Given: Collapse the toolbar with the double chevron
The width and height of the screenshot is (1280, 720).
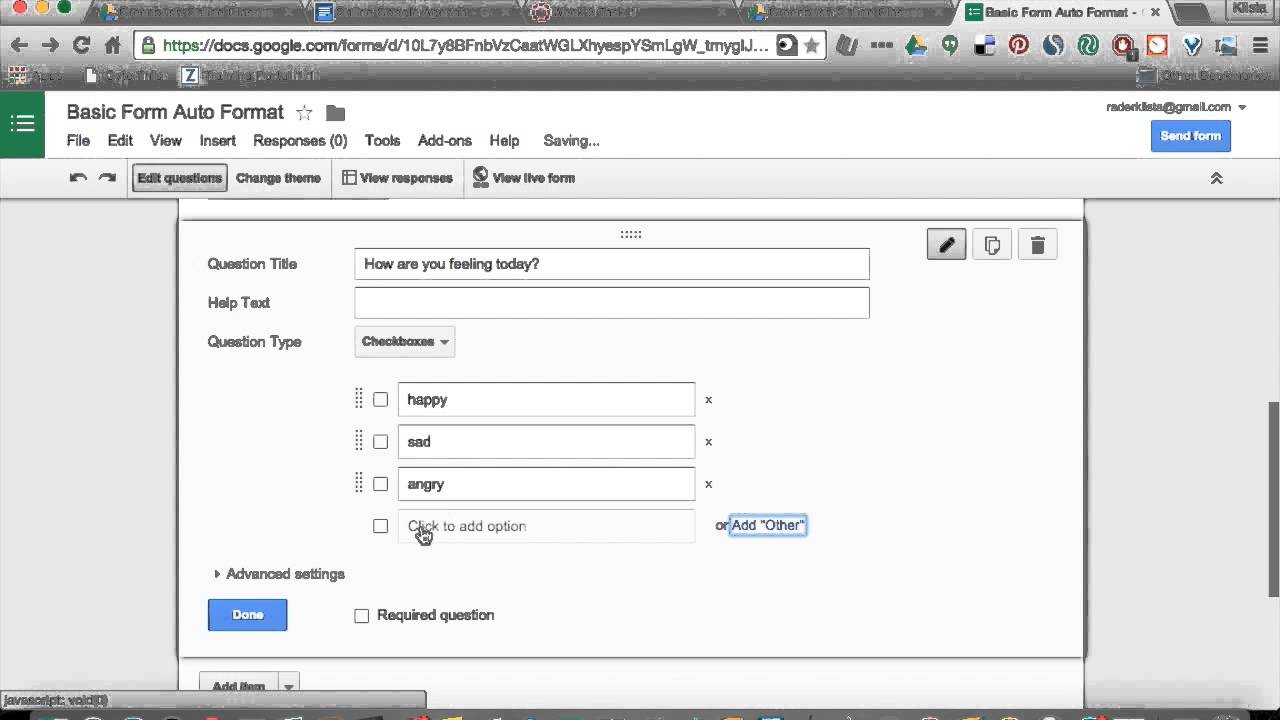Looking at the screenshot, I should tap(1217, 178).
